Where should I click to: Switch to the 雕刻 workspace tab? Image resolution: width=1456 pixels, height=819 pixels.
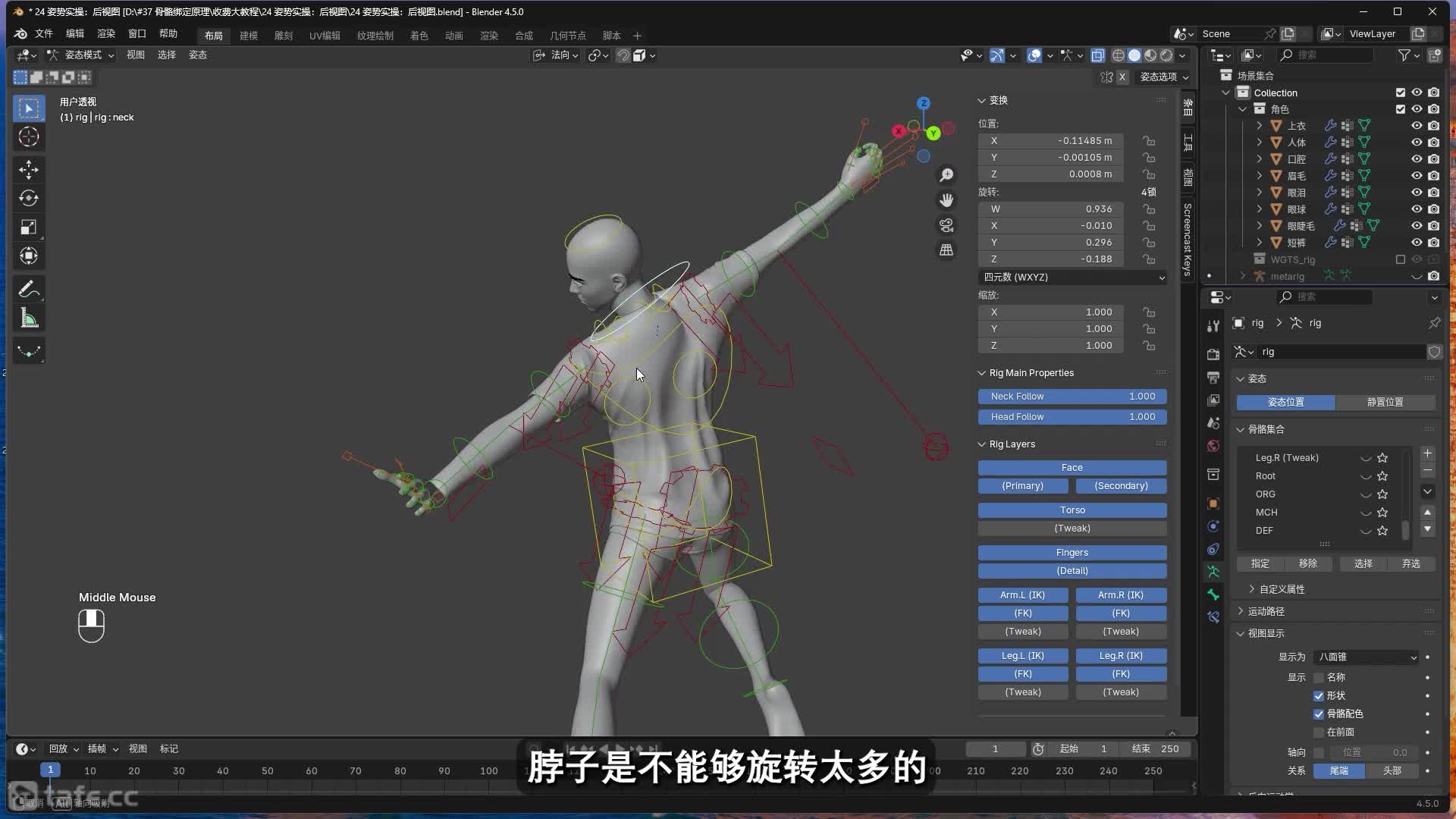pos(284,36)
